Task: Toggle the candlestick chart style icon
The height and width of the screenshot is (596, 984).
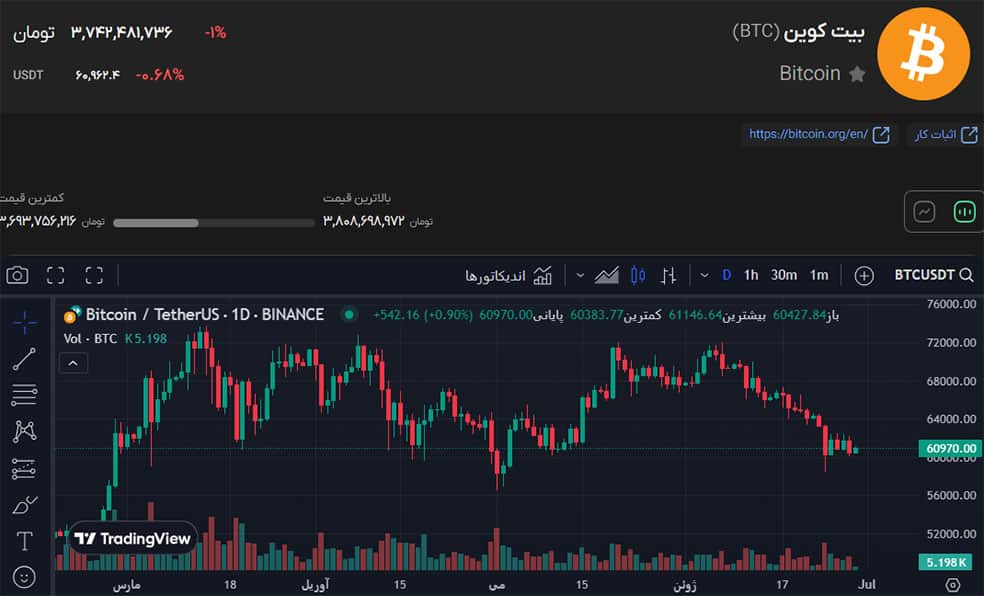Action: [637, 275]
